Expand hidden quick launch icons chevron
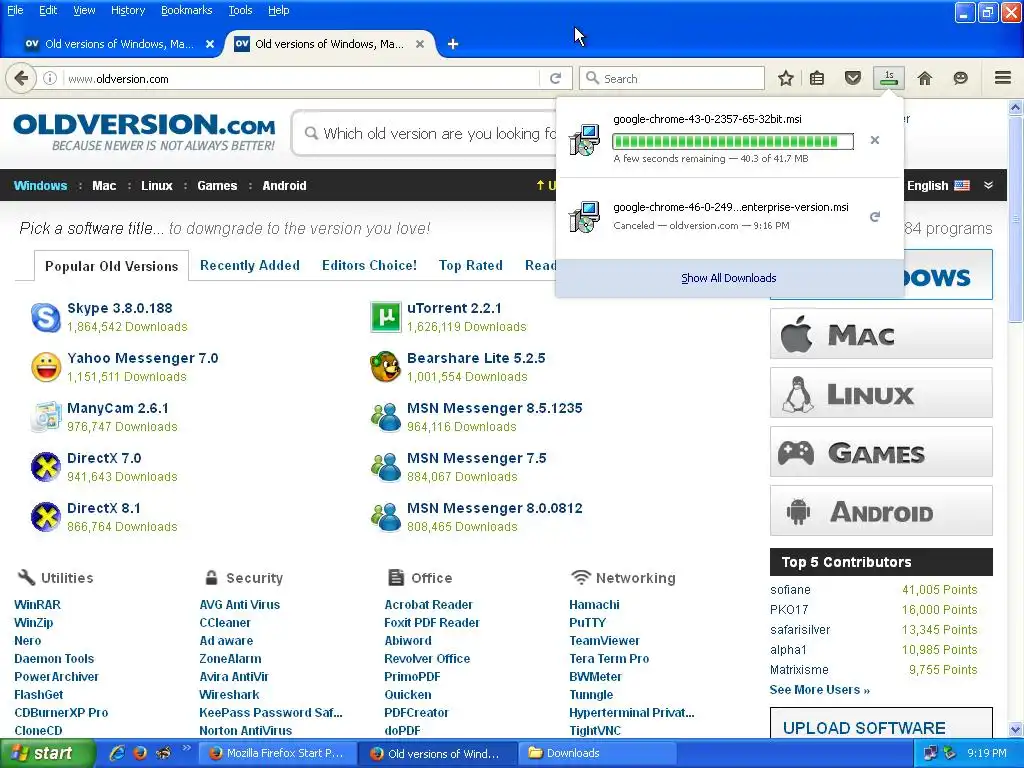This screenshot has width=1024, height=768. tap(186, 748)
